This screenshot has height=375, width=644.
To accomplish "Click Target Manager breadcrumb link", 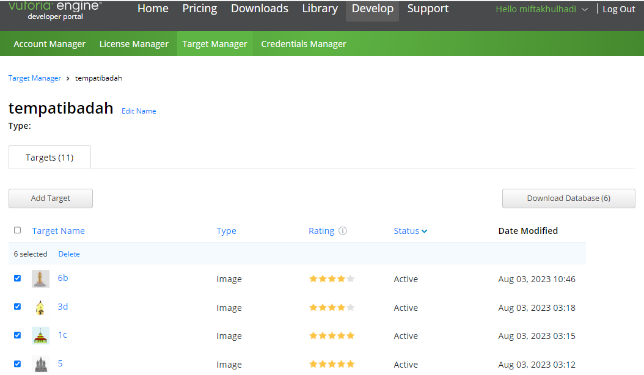I will (34, 78).
